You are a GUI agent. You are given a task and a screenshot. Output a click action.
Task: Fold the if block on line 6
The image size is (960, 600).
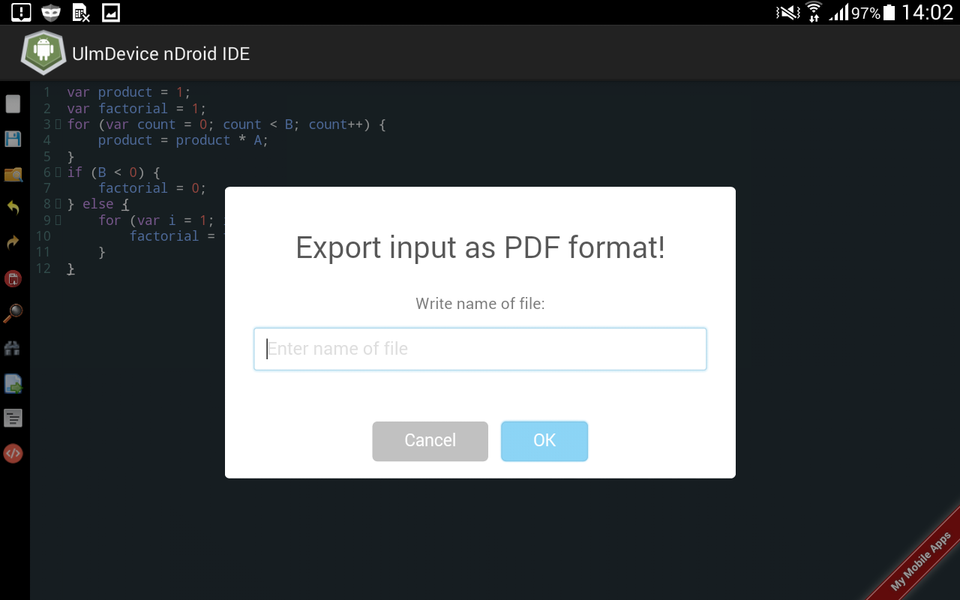(x=57, y=172)
